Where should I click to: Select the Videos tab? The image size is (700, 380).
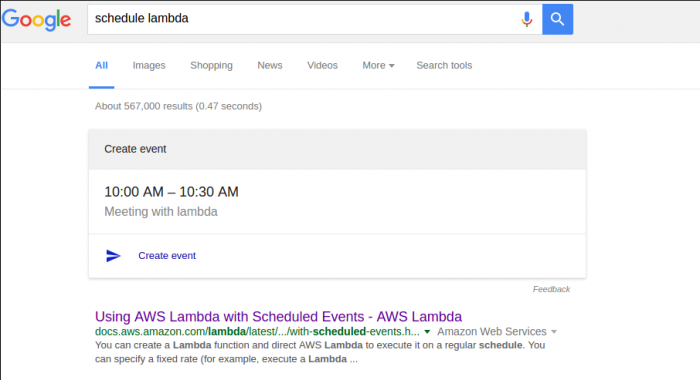[x=322, y=65]
